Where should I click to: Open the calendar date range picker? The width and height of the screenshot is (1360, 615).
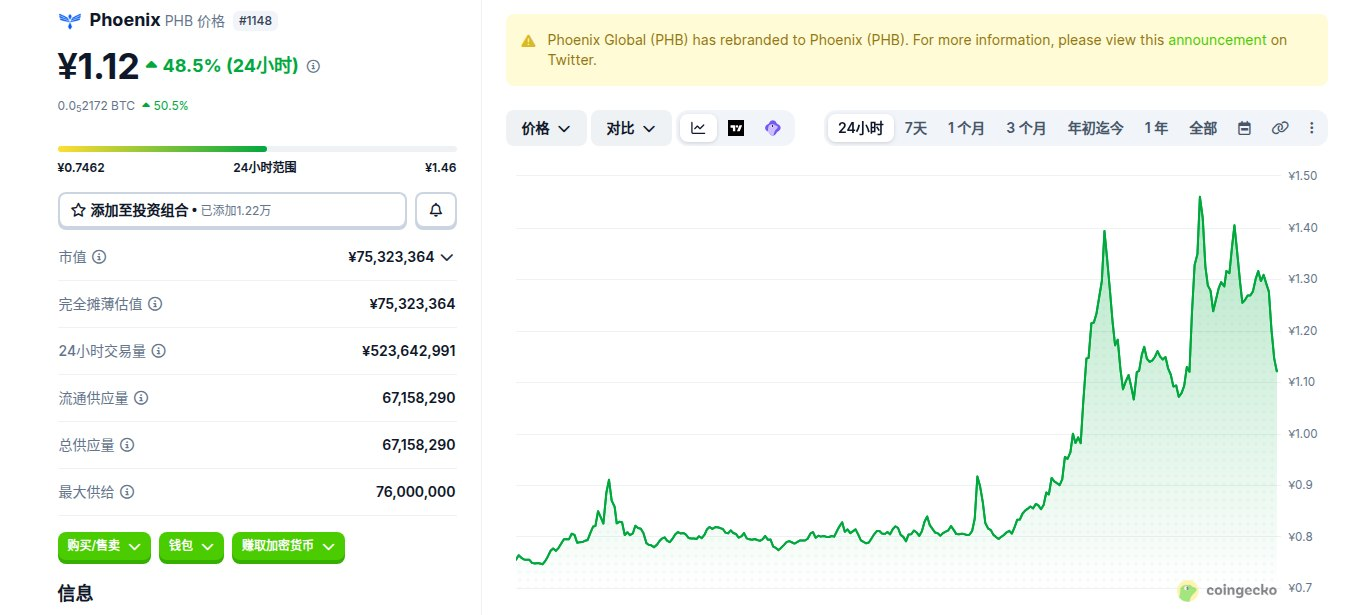pos(1244,128)
